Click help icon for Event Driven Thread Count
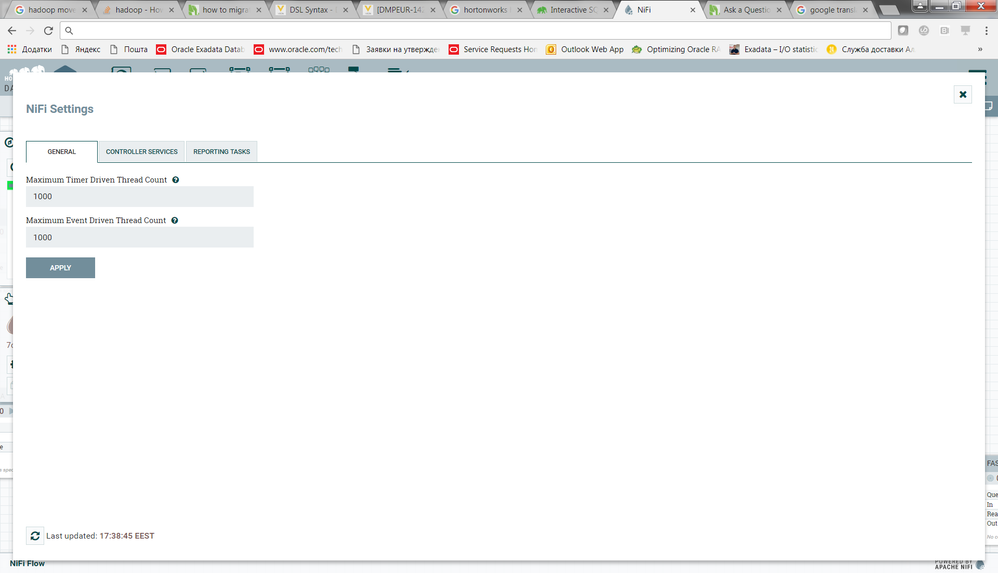 174,220
